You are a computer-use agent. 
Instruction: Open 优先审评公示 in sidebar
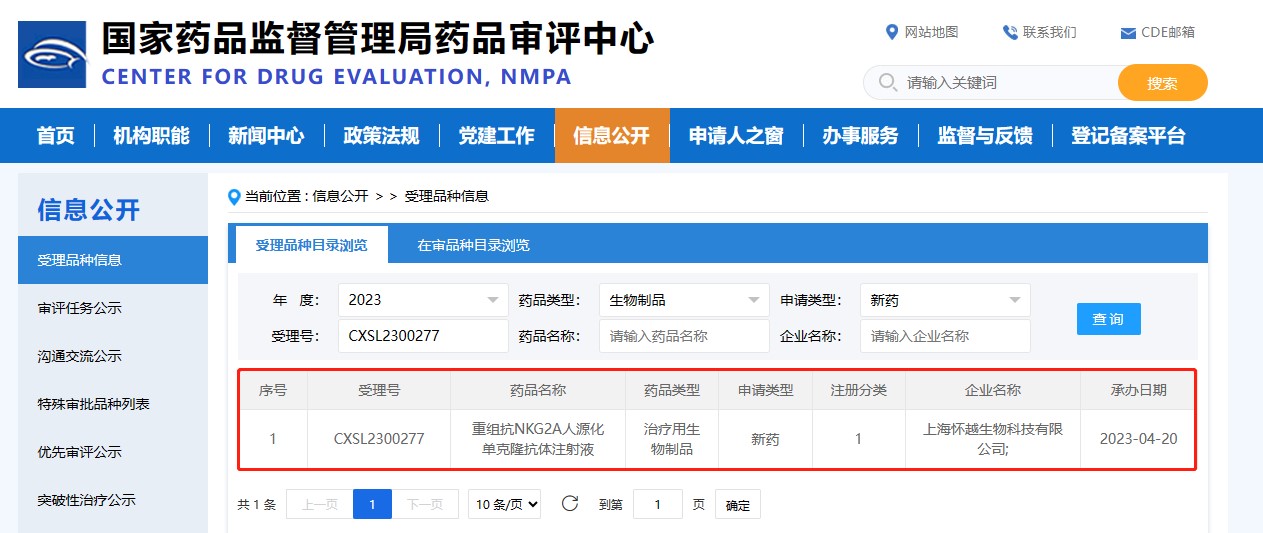113,452
